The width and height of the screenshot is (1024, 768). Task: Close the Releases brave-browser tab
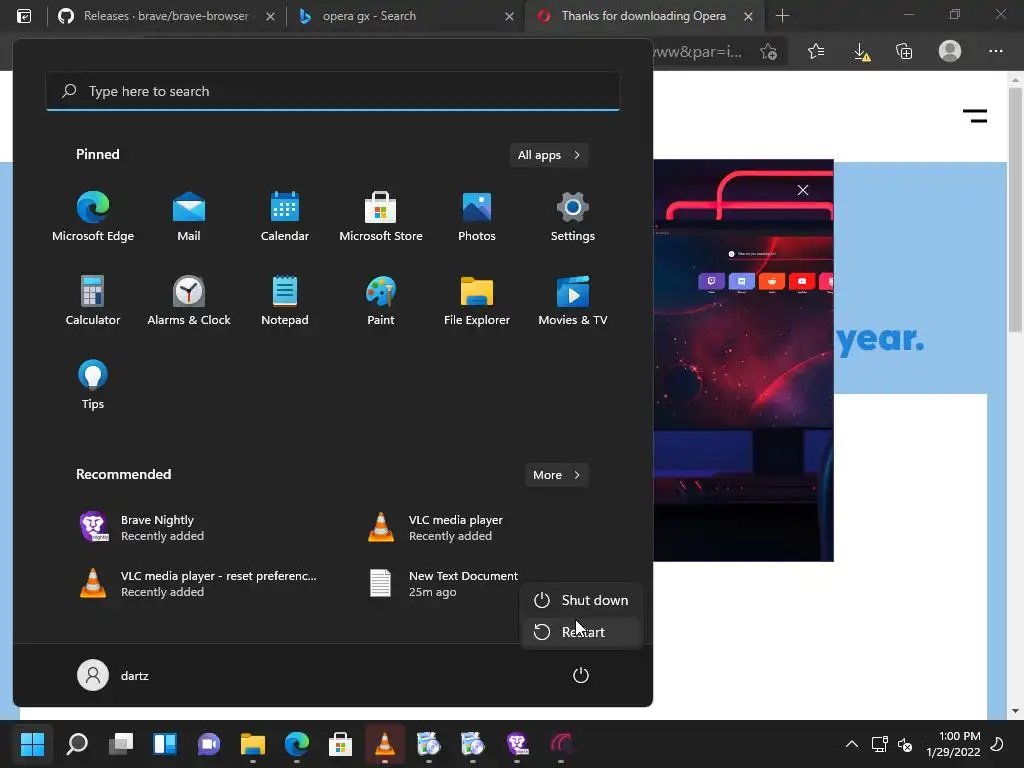(270, 16)
